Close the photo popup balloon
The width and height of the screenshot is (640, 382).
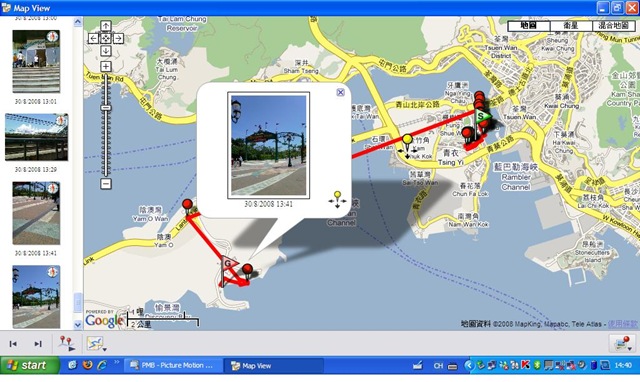coord(340,93)
